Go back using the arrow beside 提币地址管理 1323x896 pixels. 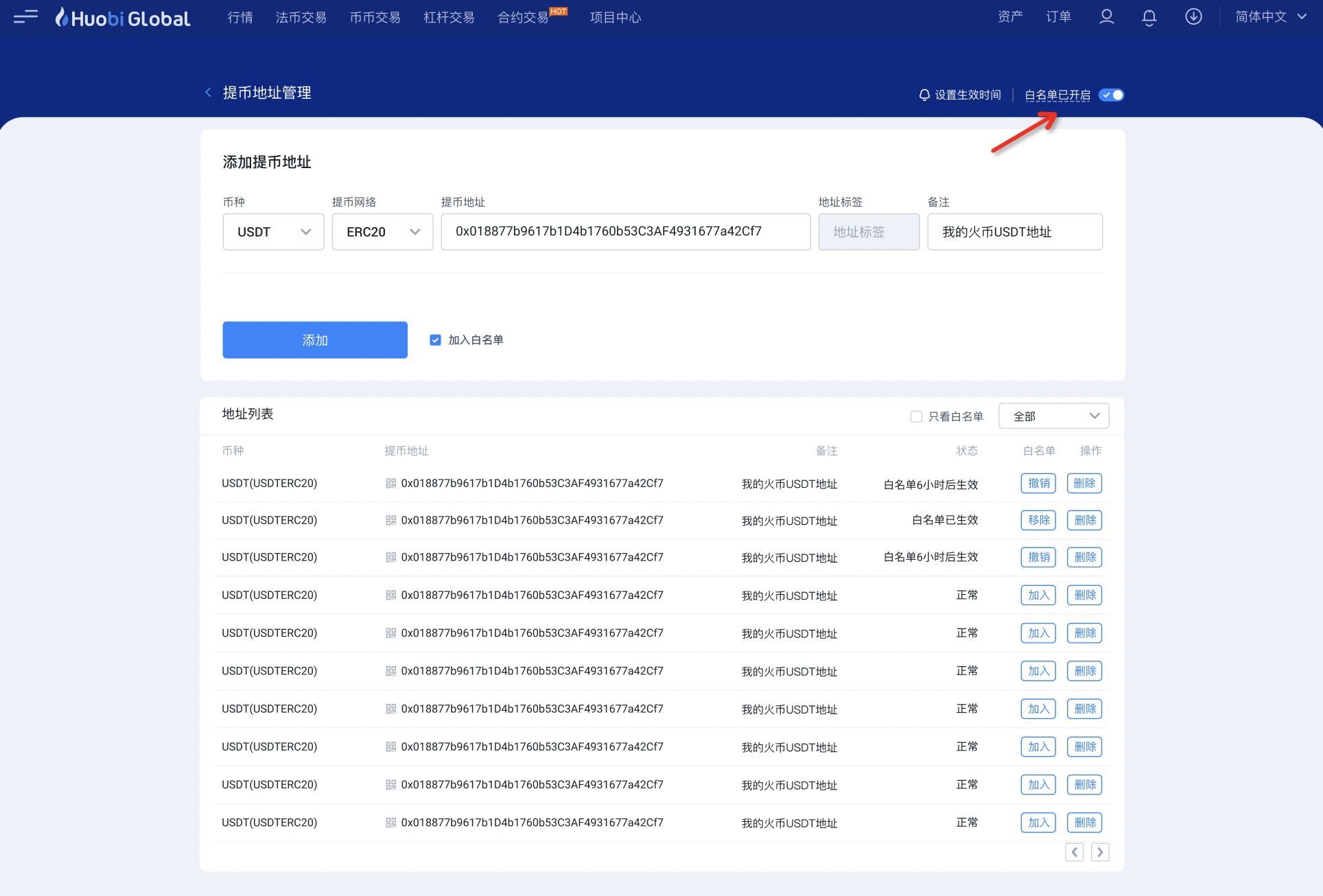click(208, 92)
